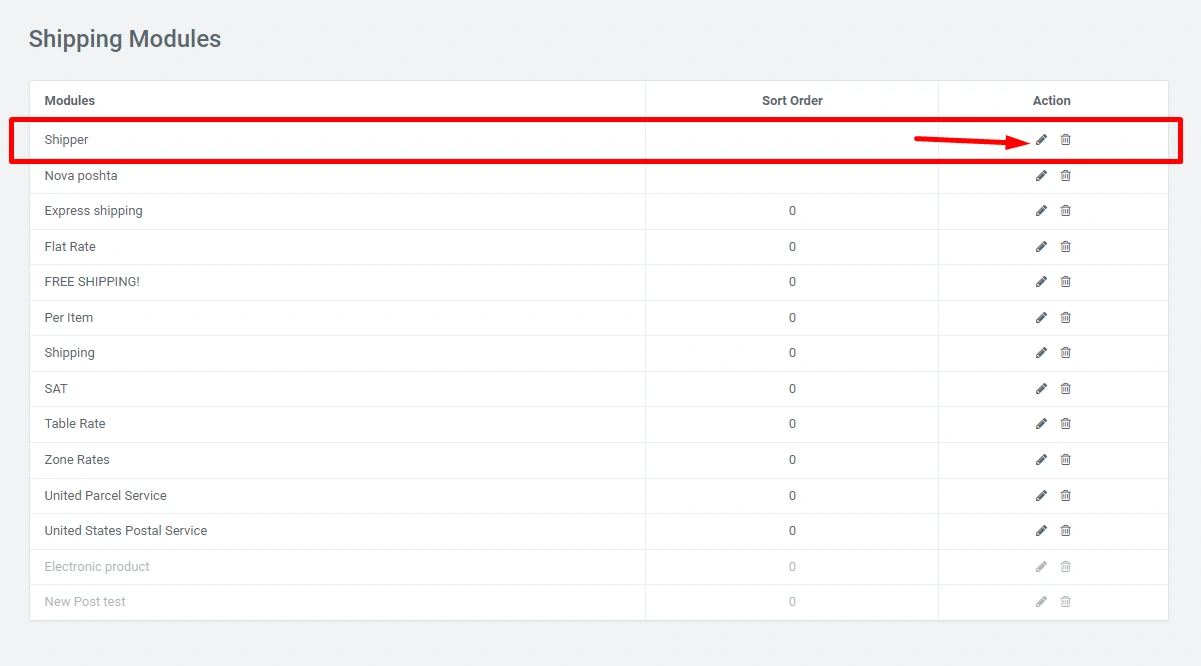
Task: Click the United Parcel Service name
Action: pyautogui.click(x=106, y=496)
